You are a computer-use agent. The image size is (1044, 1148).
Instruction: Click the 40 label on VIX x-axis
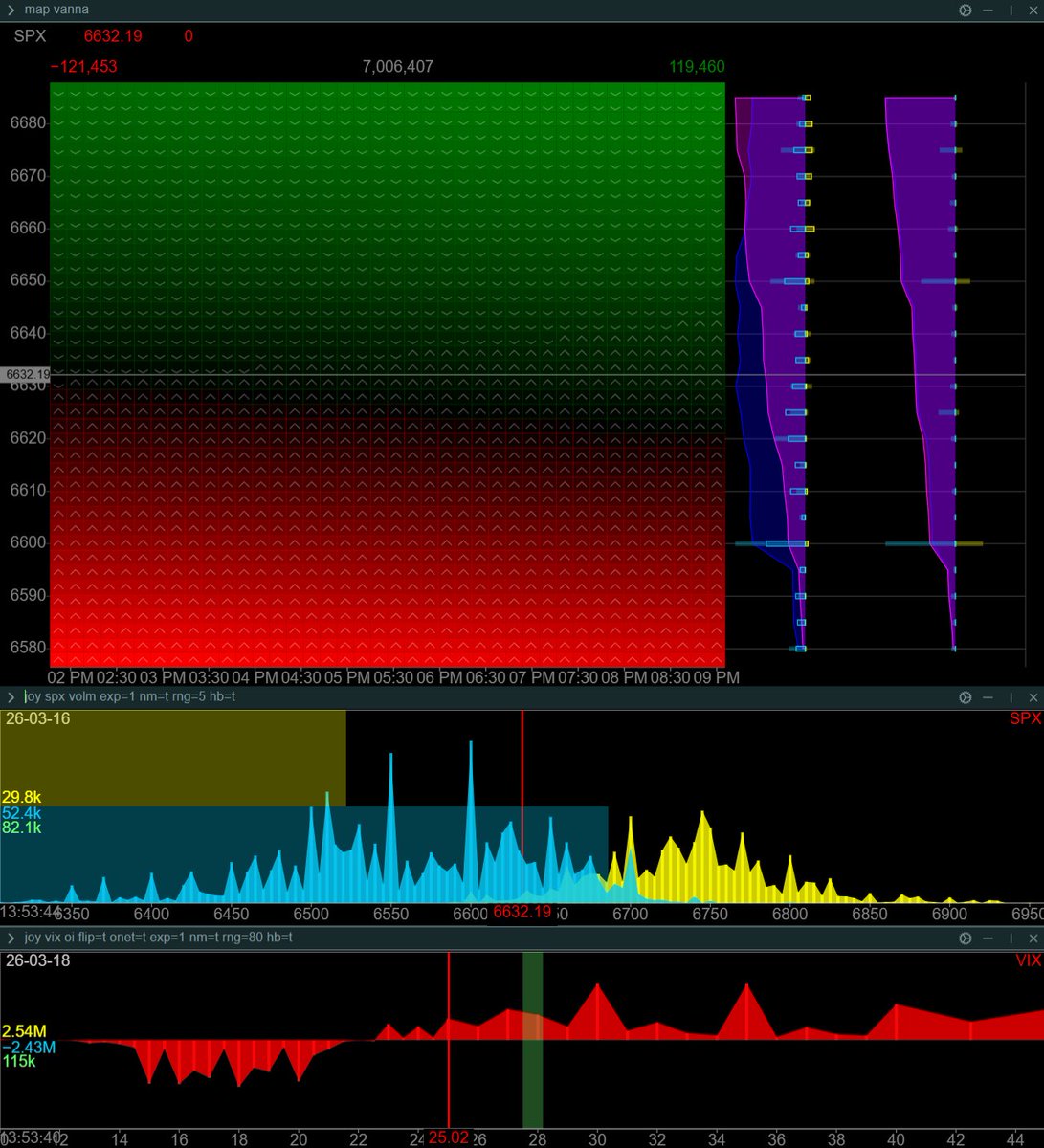point(896,1139)
